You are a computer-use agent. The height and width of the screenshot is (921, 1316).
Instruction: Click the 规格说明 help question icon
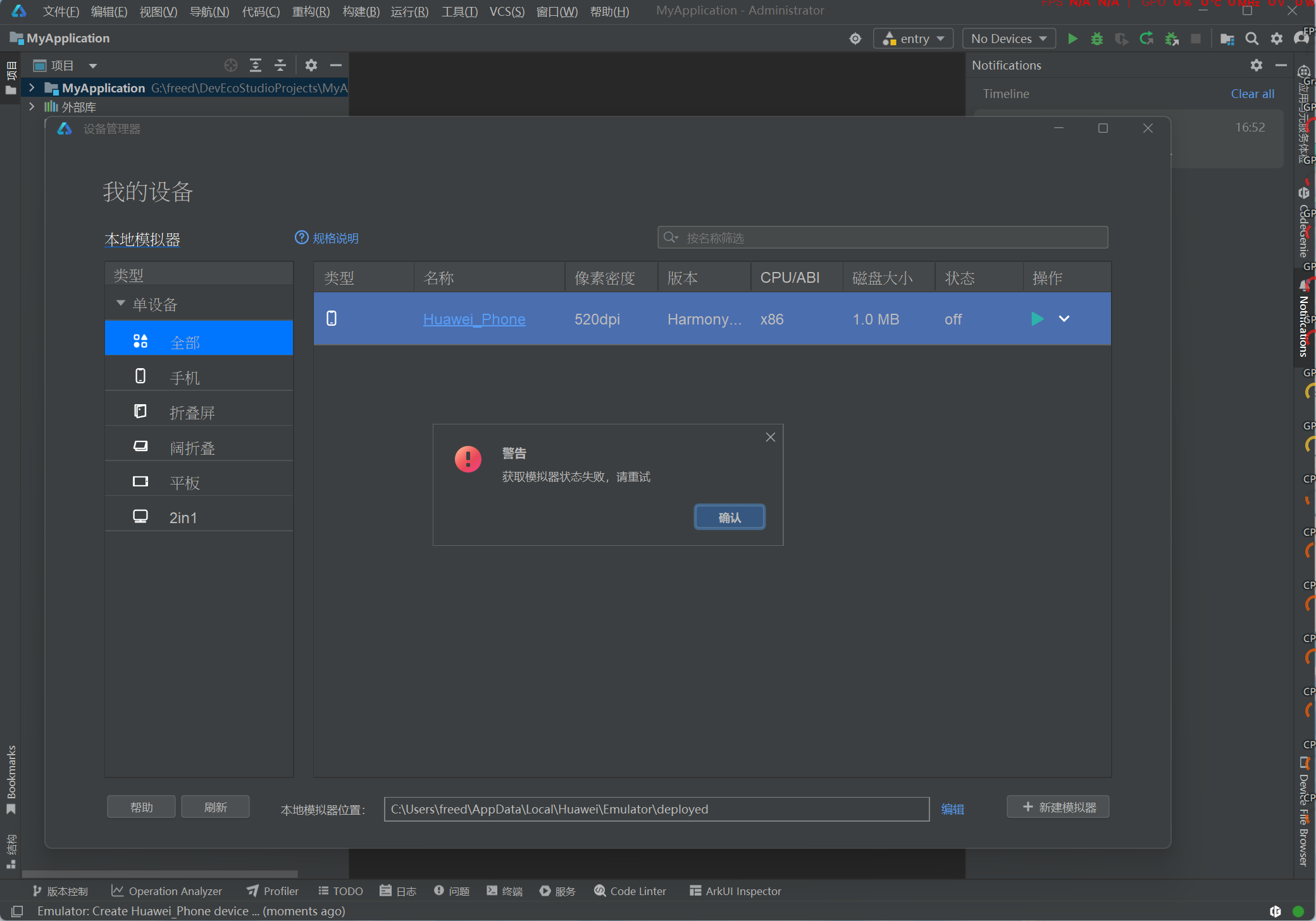pos(302,237)
